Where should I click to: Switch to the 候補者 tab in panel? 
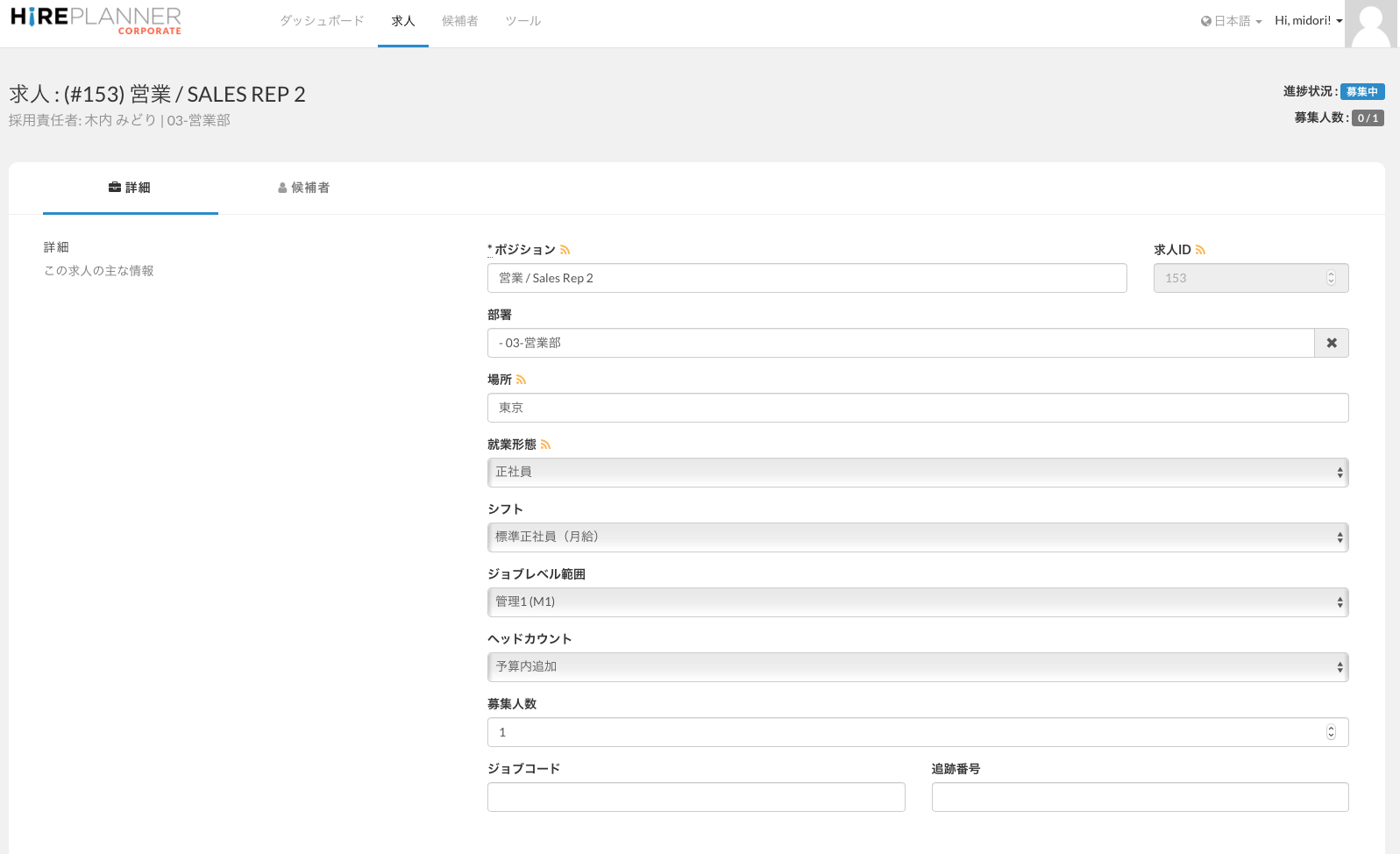[x=304, y=188]
